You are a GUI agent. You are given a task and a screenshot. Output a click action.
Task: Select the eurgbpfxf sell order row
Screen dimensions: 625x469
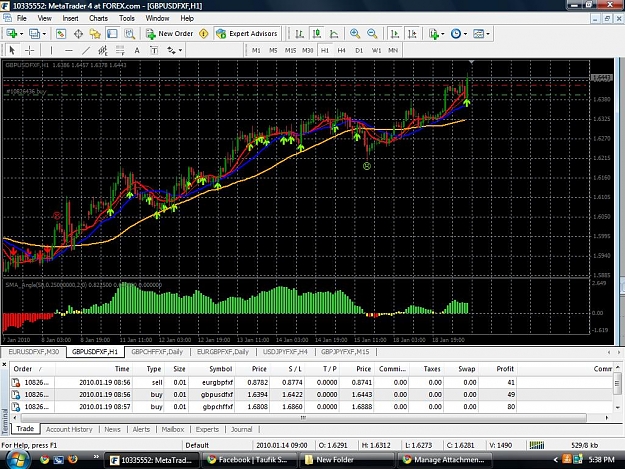(311, 383)
